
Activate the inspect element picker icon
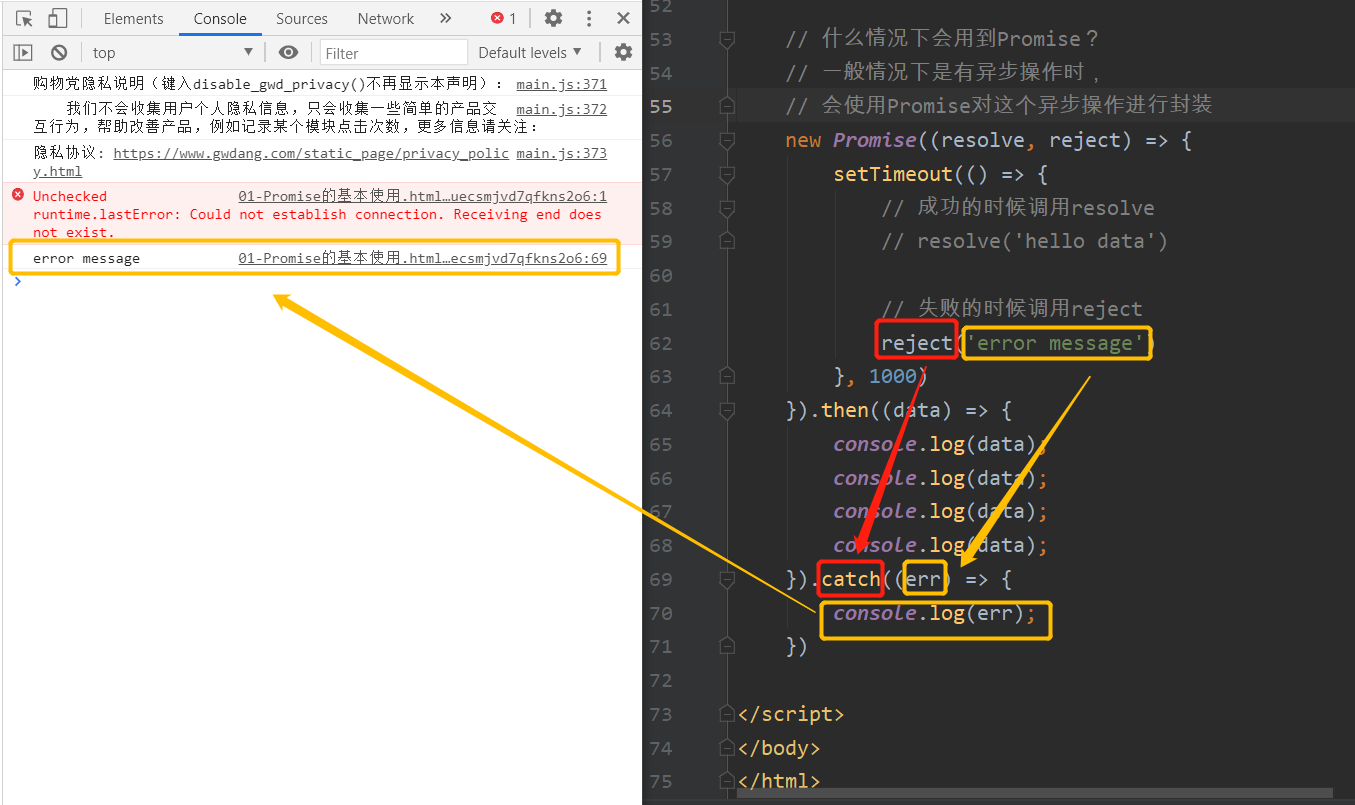point(25,18)
